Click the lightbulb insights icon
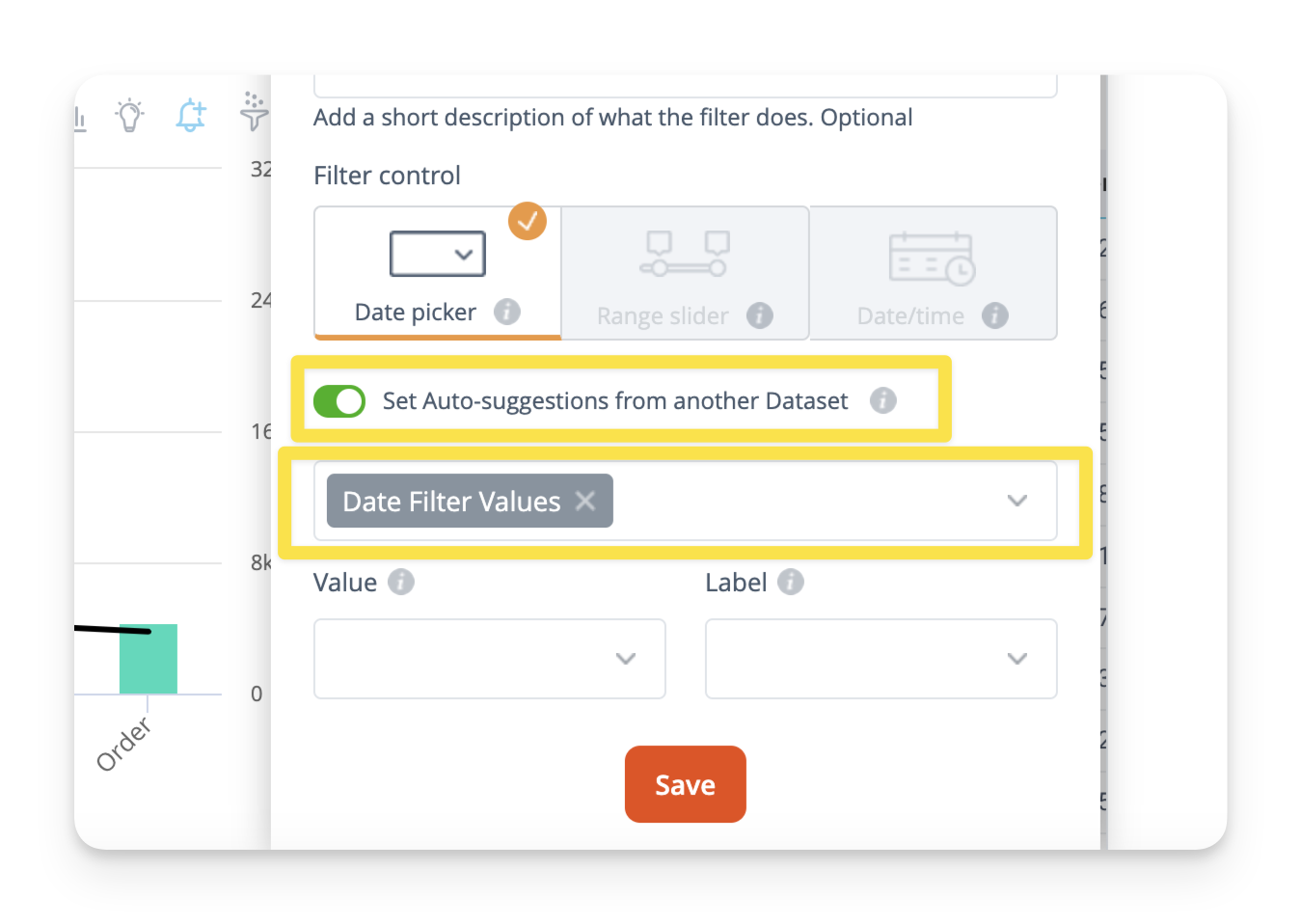The height and width of the screenshot is (924, 1302). [x=129, y=115]
